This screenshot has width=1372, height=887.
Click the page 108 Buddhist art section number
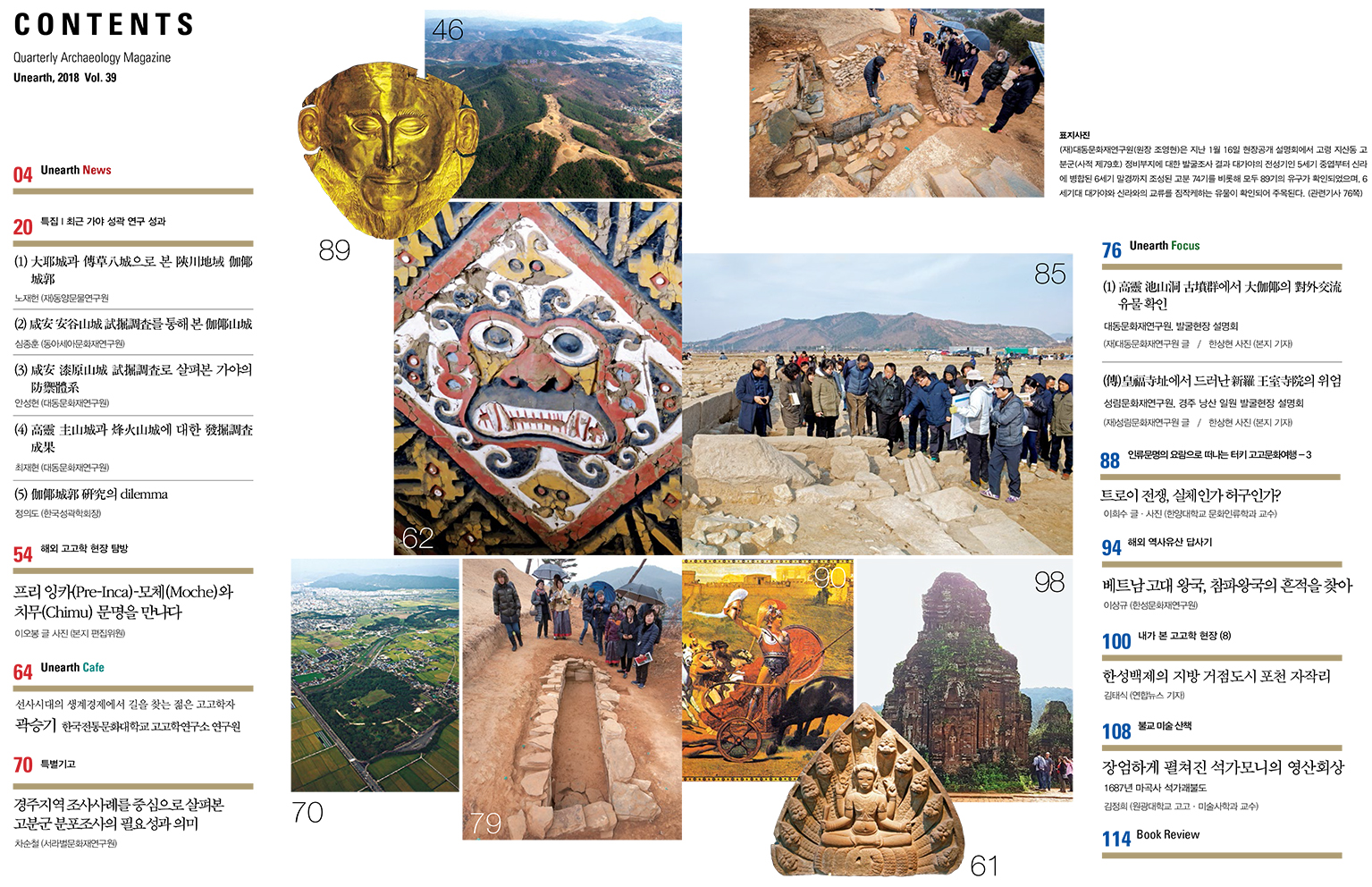[x=1116, y=731]
